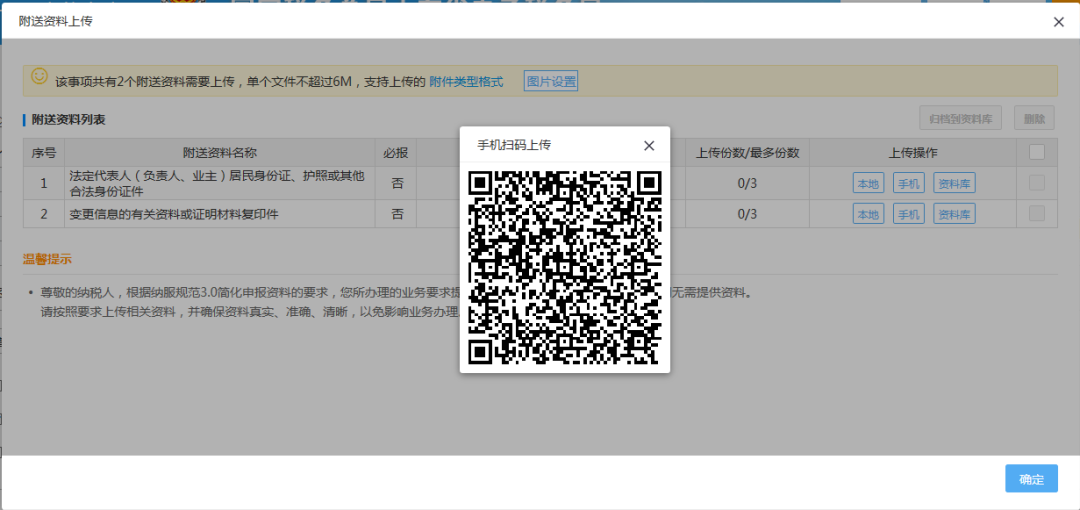Click 否 in 必报 column, row 1

[x=397, y=183]
